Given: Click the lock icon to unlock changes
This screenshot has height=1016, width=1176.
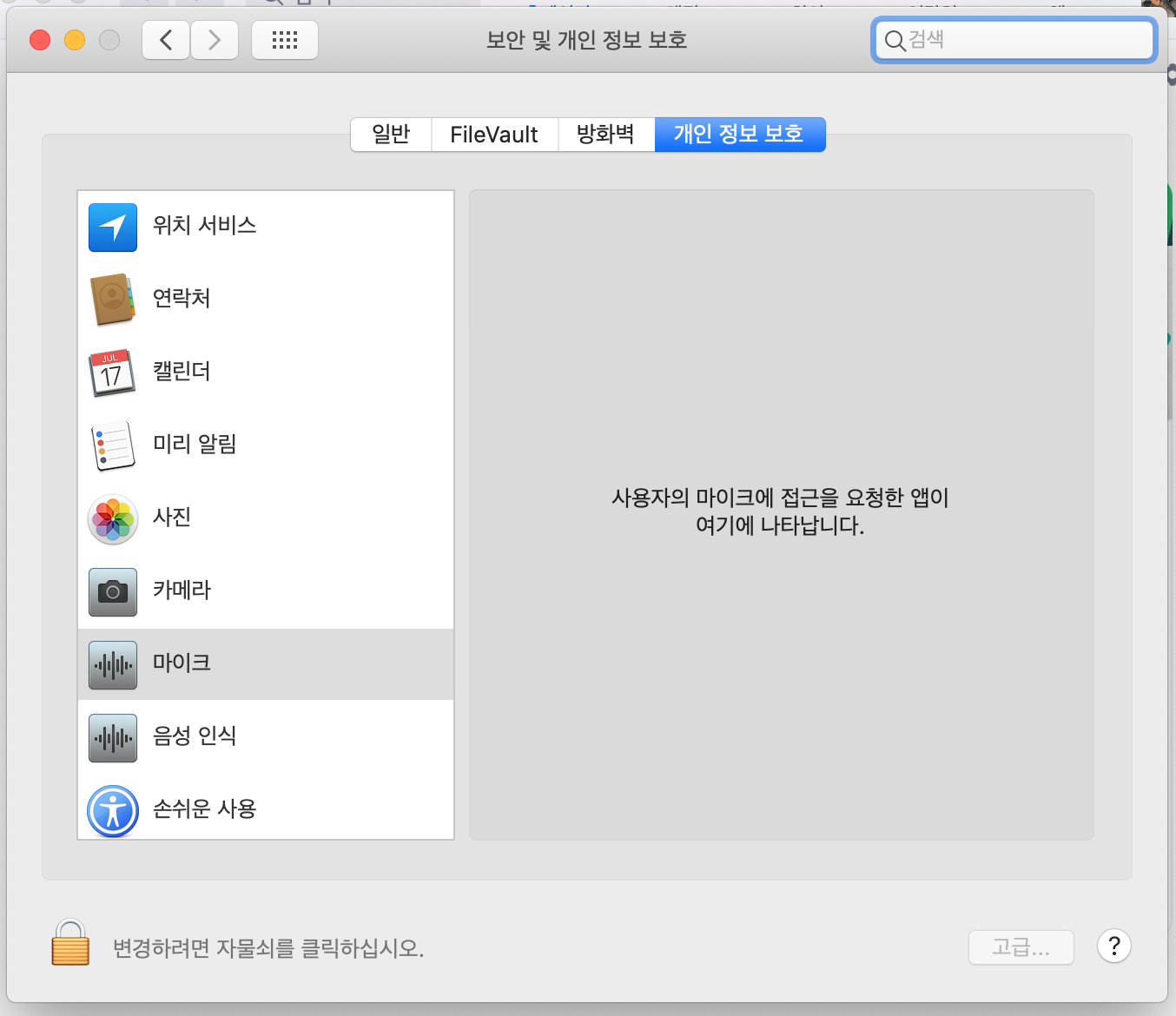Looking at the screenshot, I should pyautogui.click(x=70, y=944).
